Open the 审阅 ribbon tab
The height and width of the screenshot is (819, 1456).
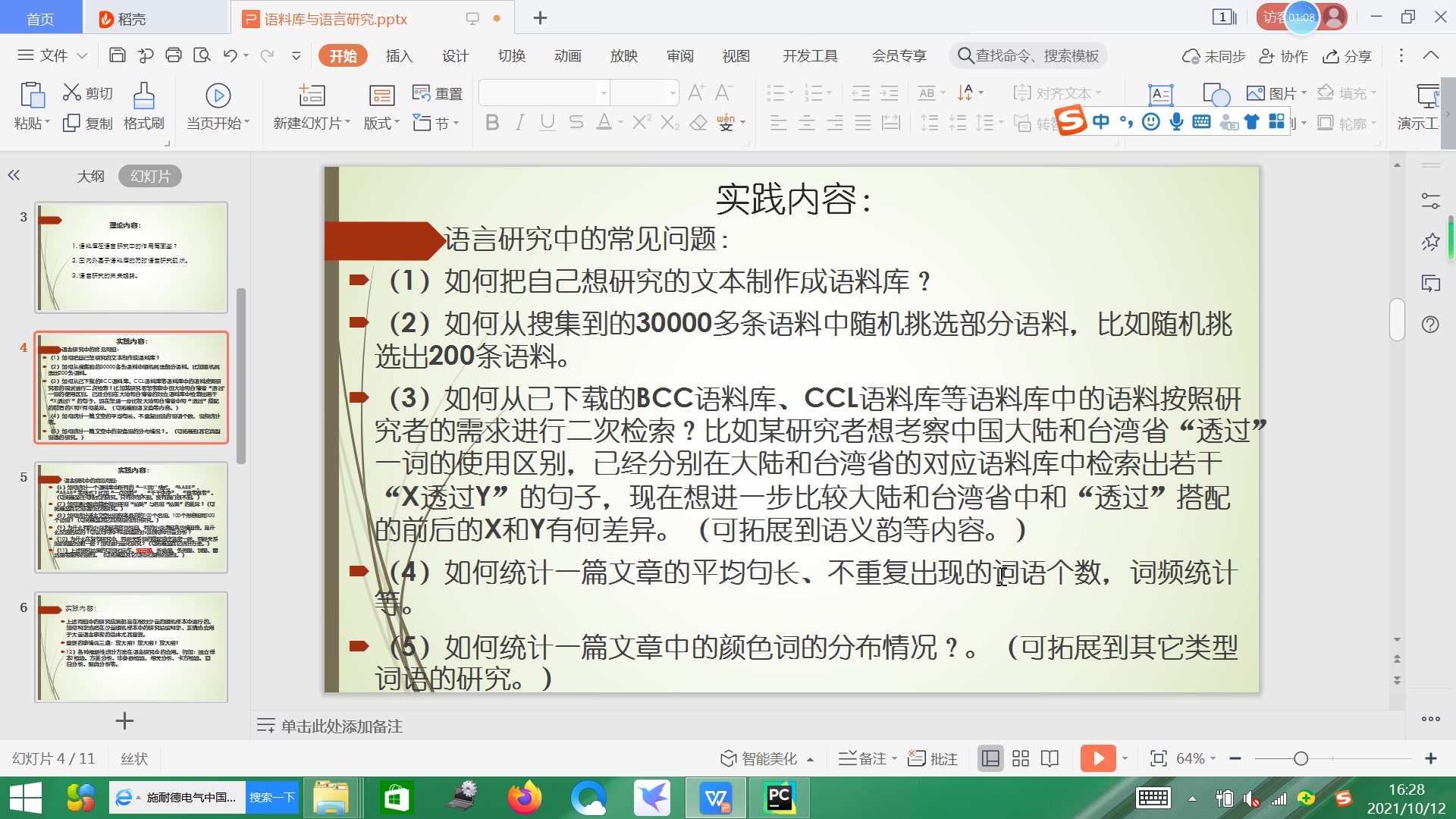point(680,55)
